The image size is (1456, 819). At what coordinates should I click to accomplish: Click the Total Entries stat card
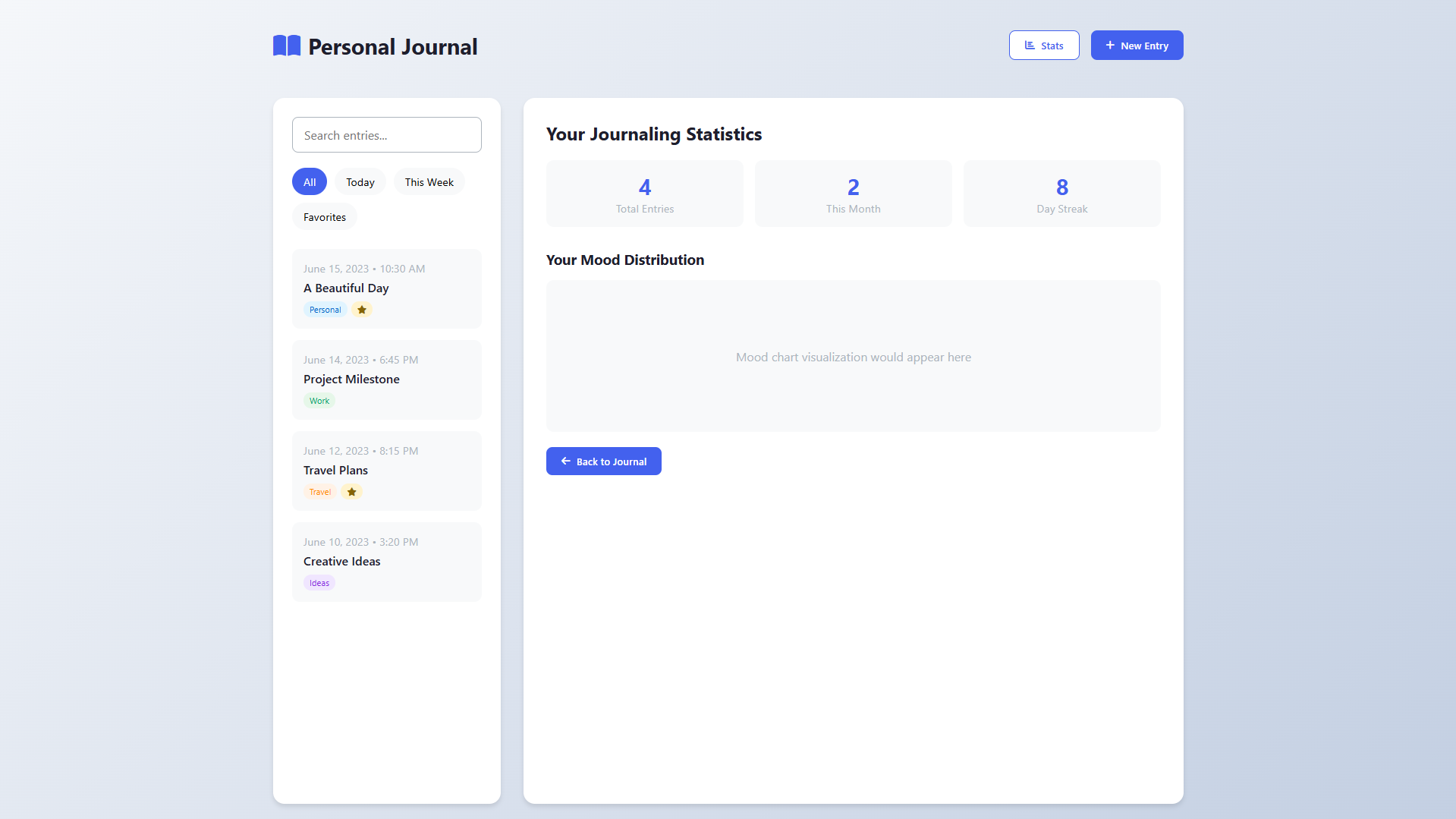[x=644, y=194]
